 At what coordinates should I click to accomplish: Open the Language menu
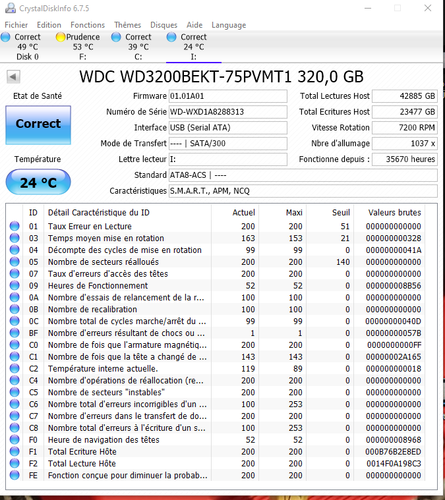tap(229, 25)
